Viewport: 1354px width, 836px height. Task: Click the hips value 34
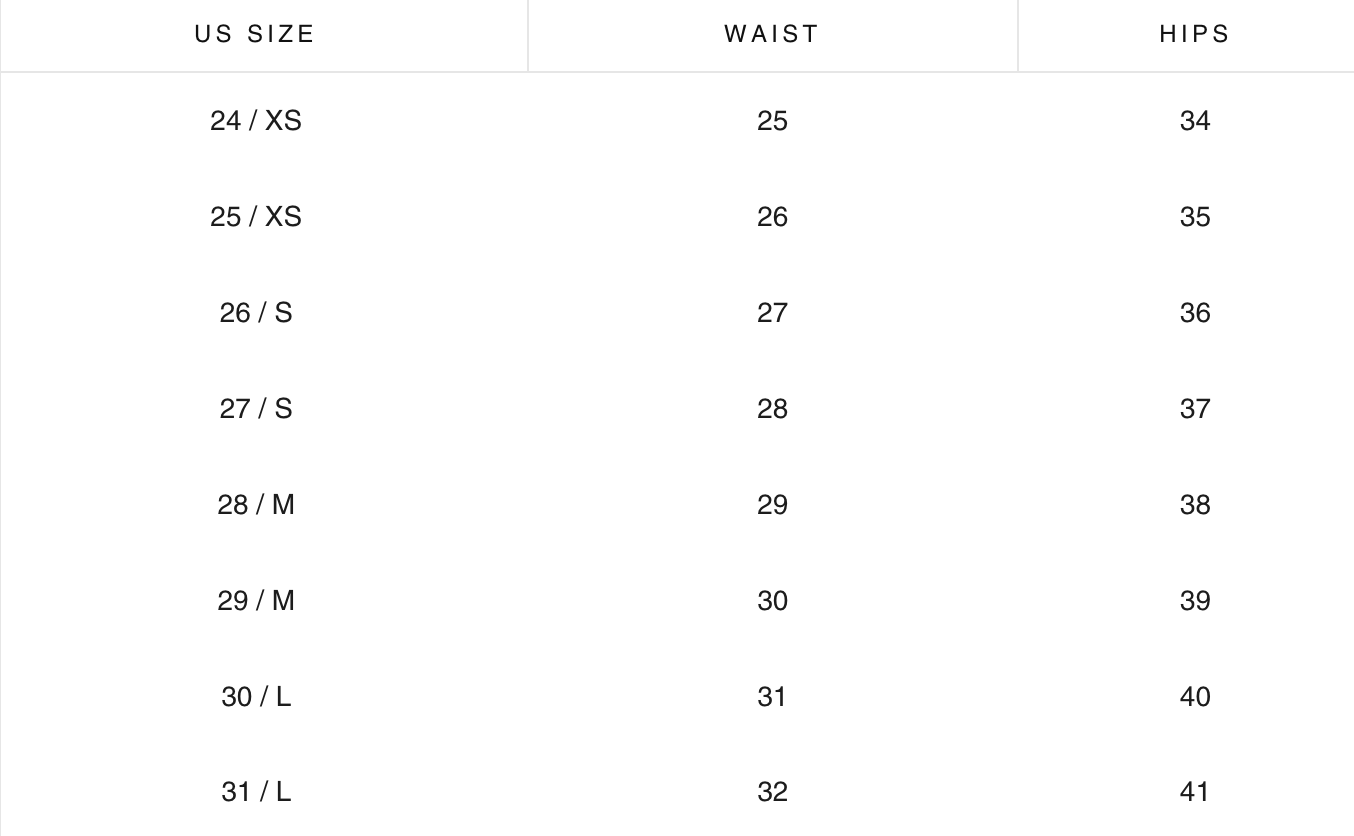coord(1195,121)
